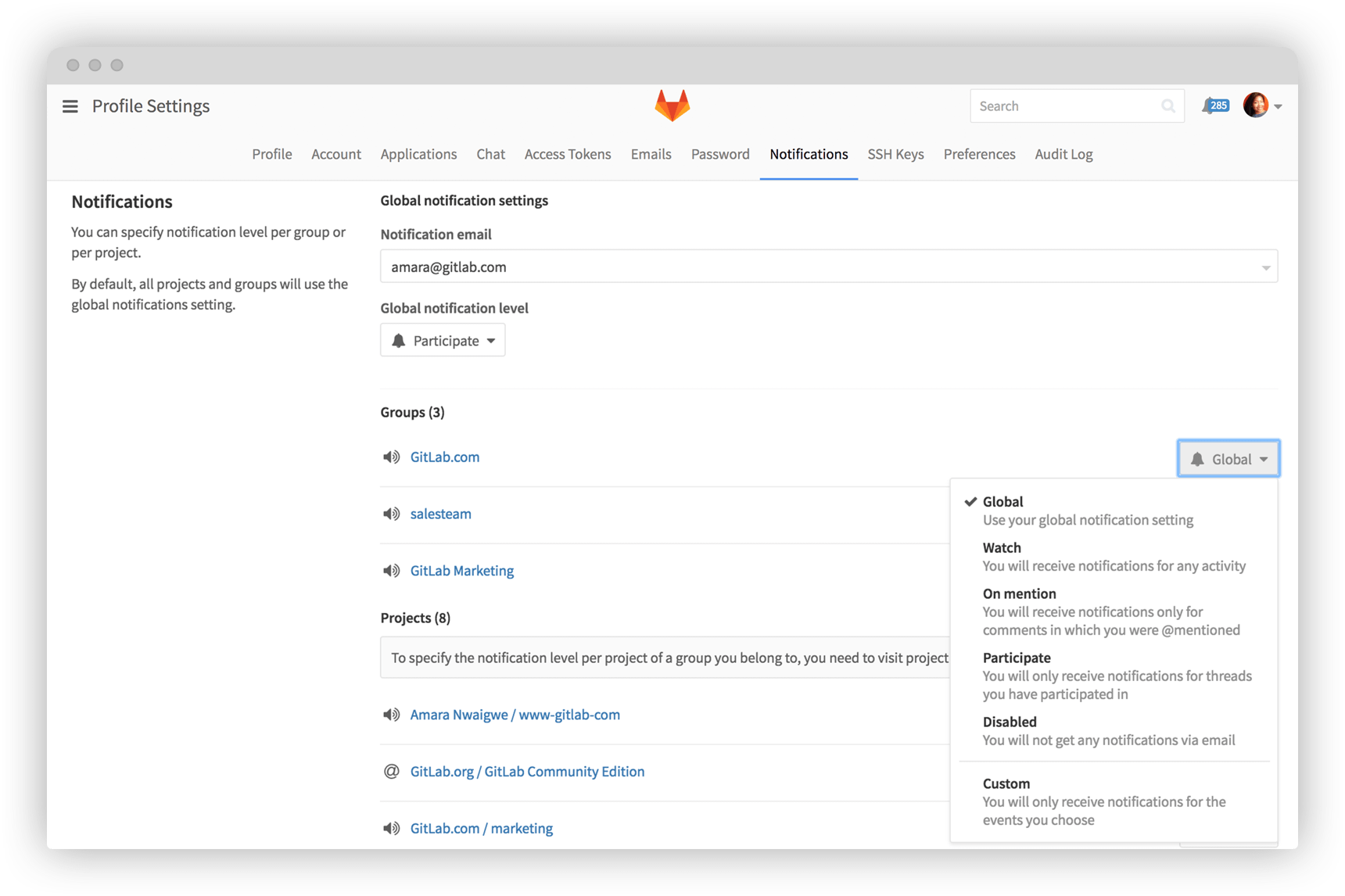
Task: Expand the notification email dropdown
Action: point(829,267)
